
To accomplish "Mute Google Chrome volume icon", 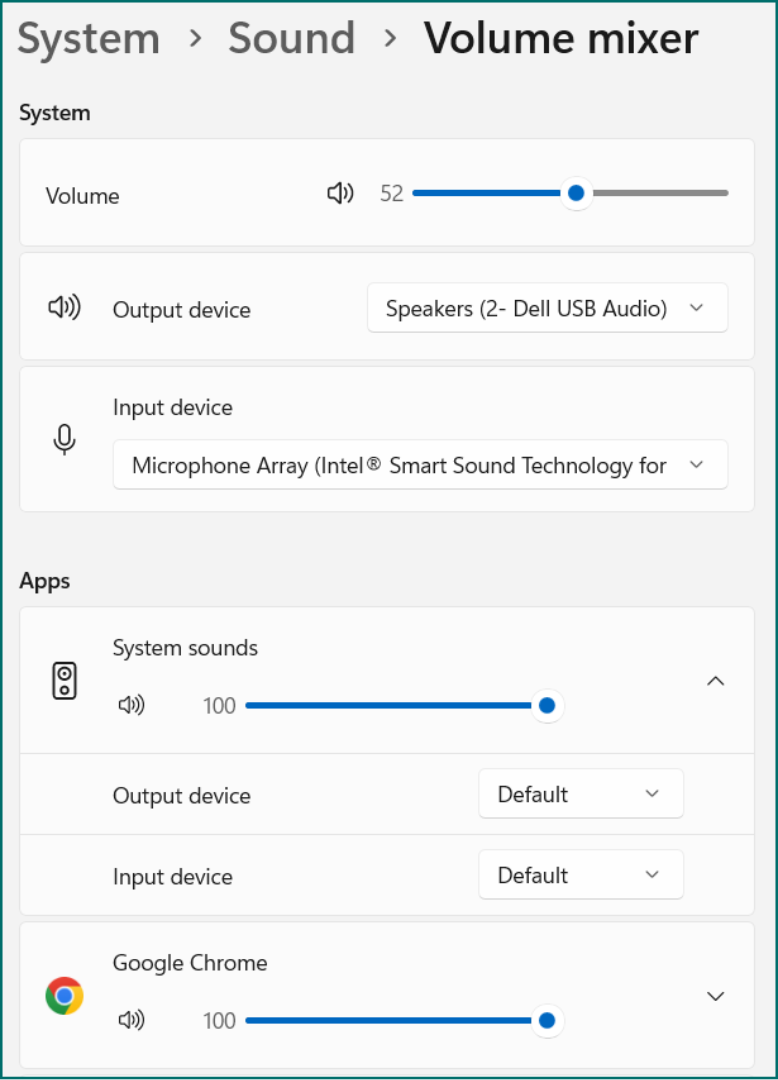I will [x=131, y=1021].
